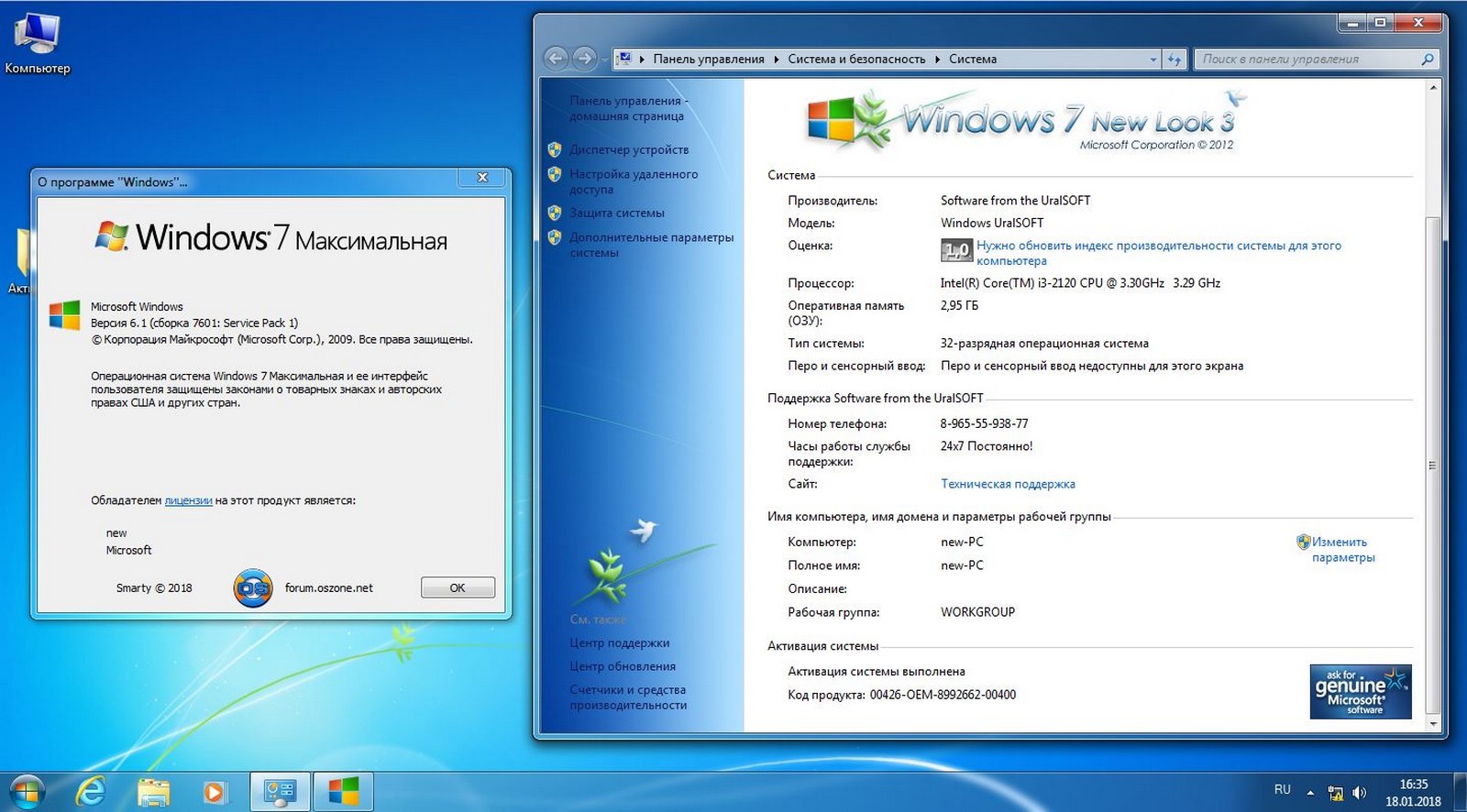Image resolution: width=1467 pixels, height=812 pixels.
Task: Maximize the System Control Panel window
Action: [1379, 23]
